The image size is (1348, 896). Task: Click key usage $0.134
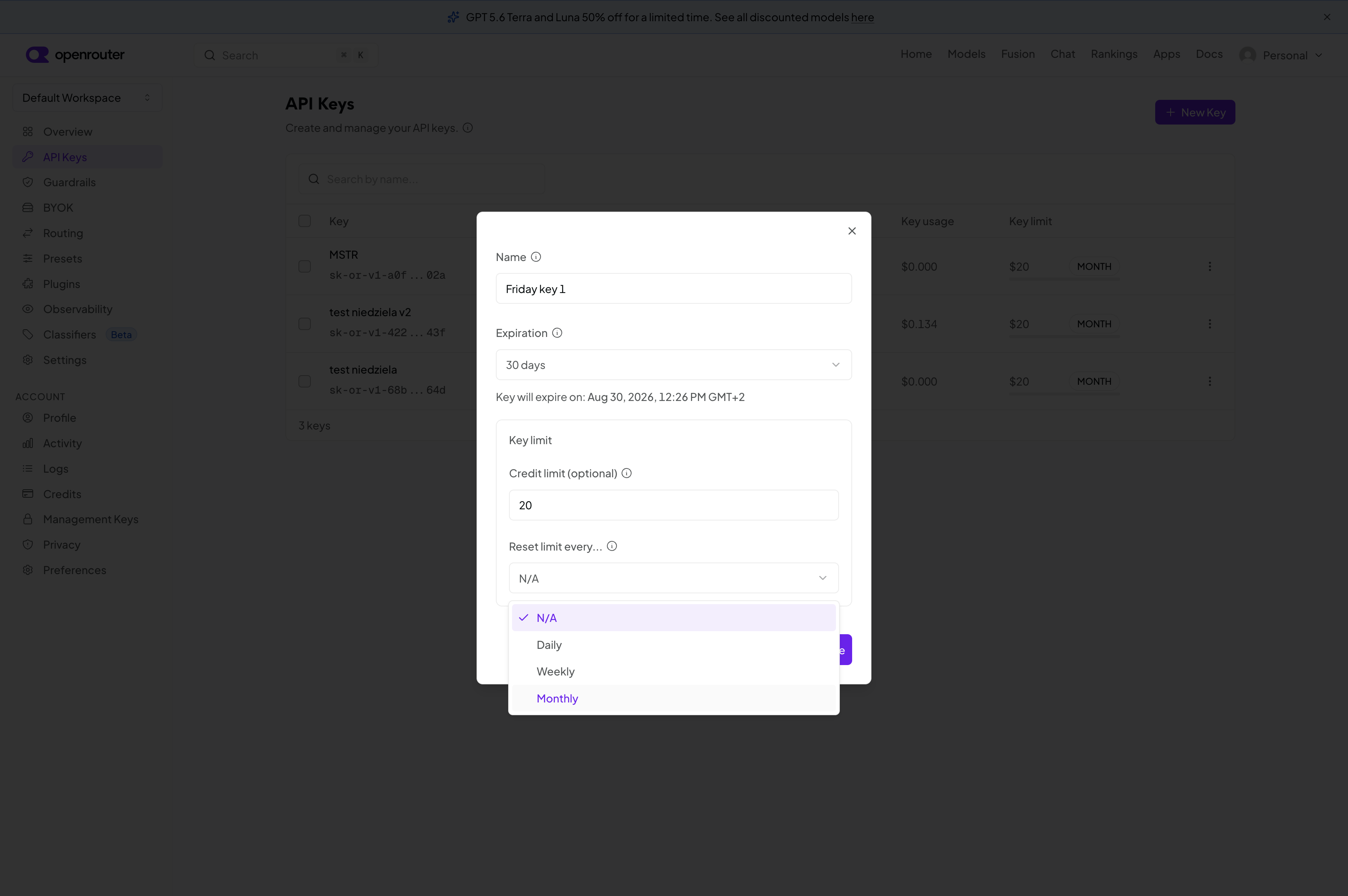(x=919, y=324)
